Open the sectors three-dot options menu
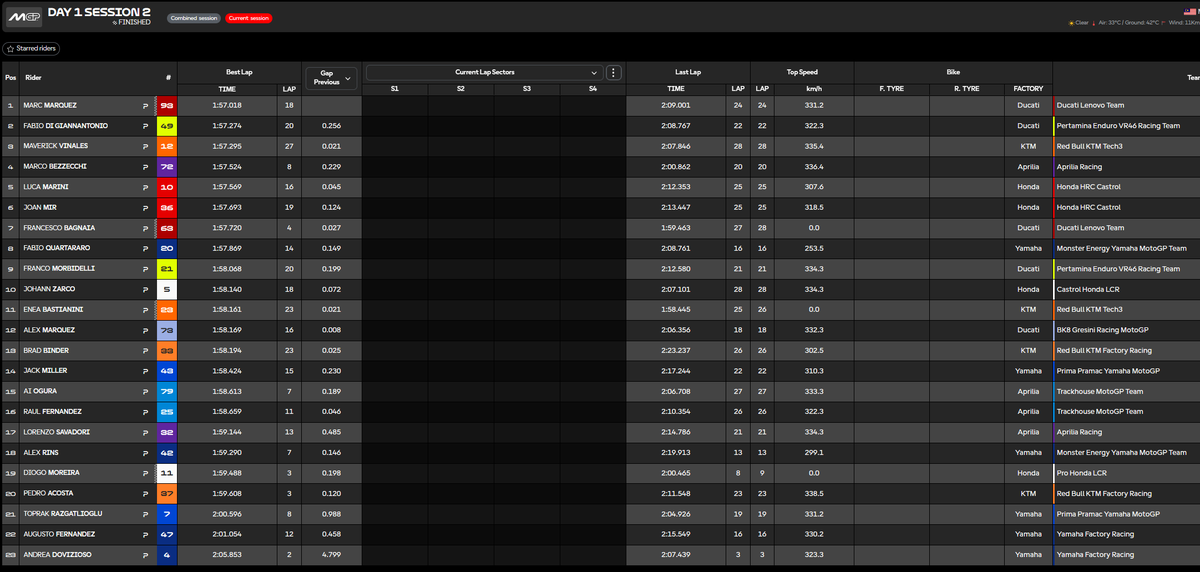This screenshot has width=1200, height=572. [614, 73]
